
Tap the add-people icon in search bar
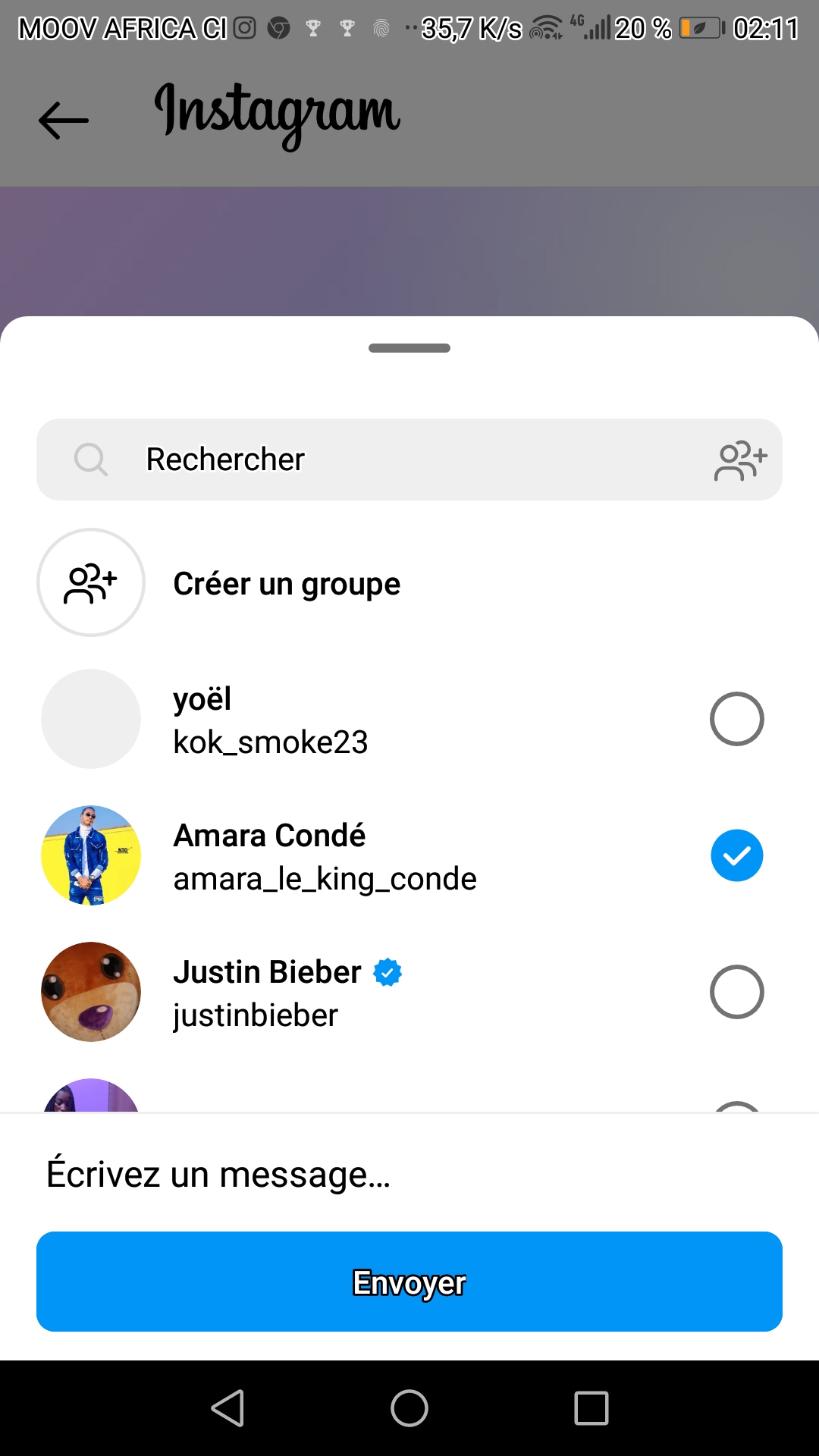740,460
